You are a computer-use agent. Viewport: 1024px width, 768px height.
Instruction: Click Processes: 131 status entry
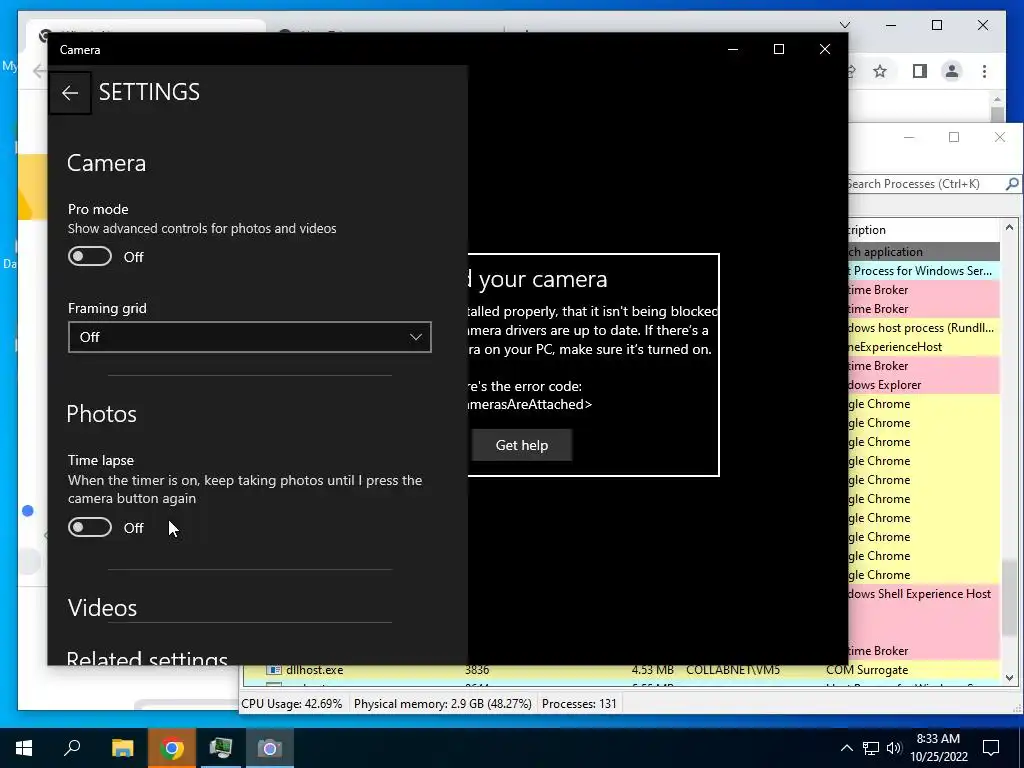click(579, 704)
